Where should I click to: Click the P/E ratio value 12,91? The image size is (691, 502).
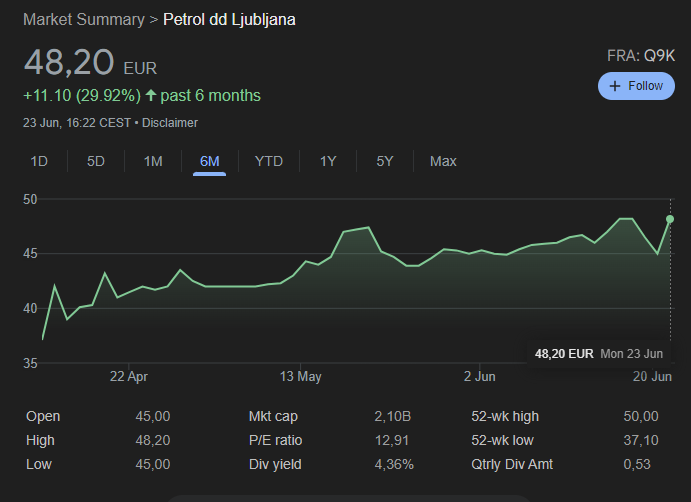pos(392,440)
